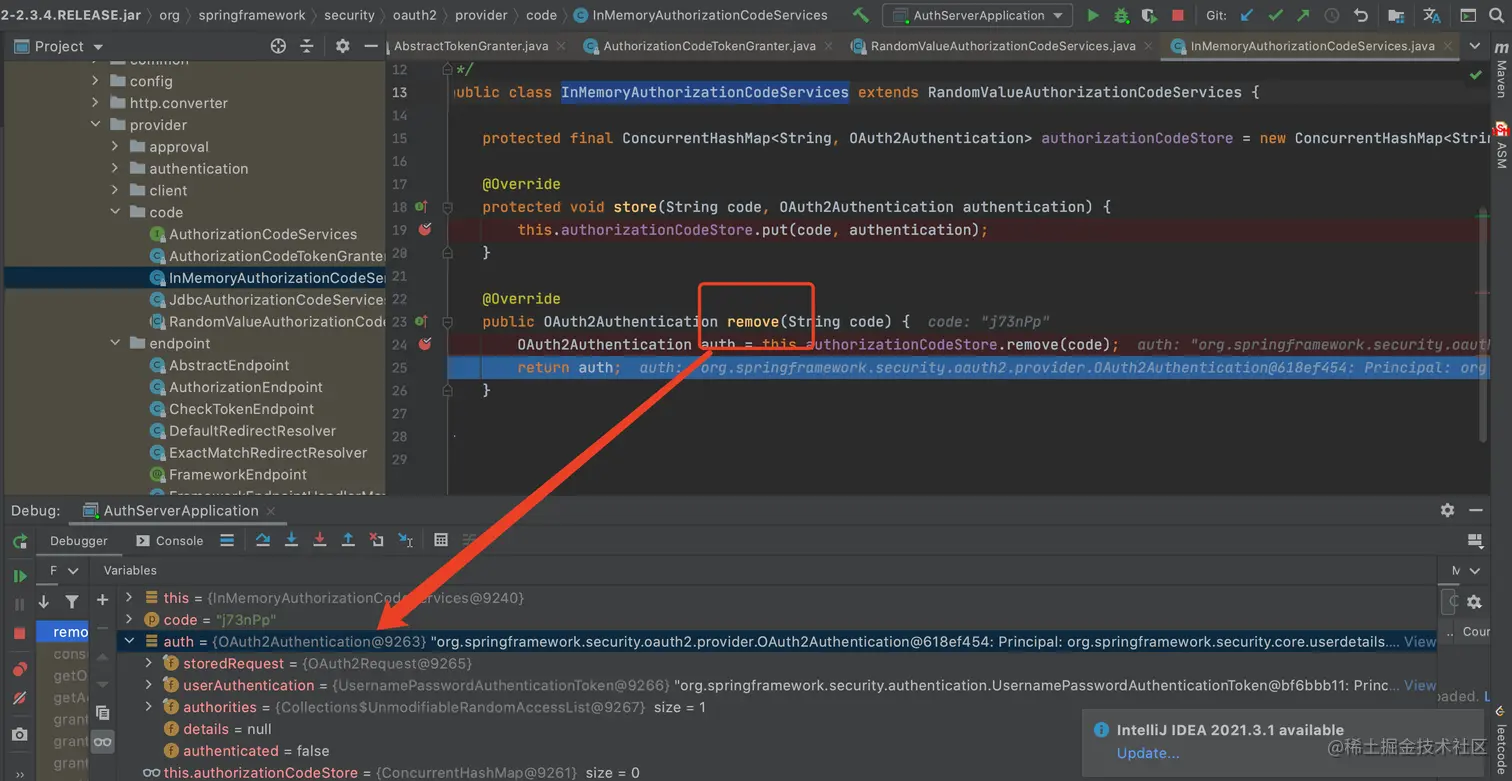Run AuthServerApplication with the green play icon
The height and width of the screenshot is (781, 1512).
coord(1093,15)
